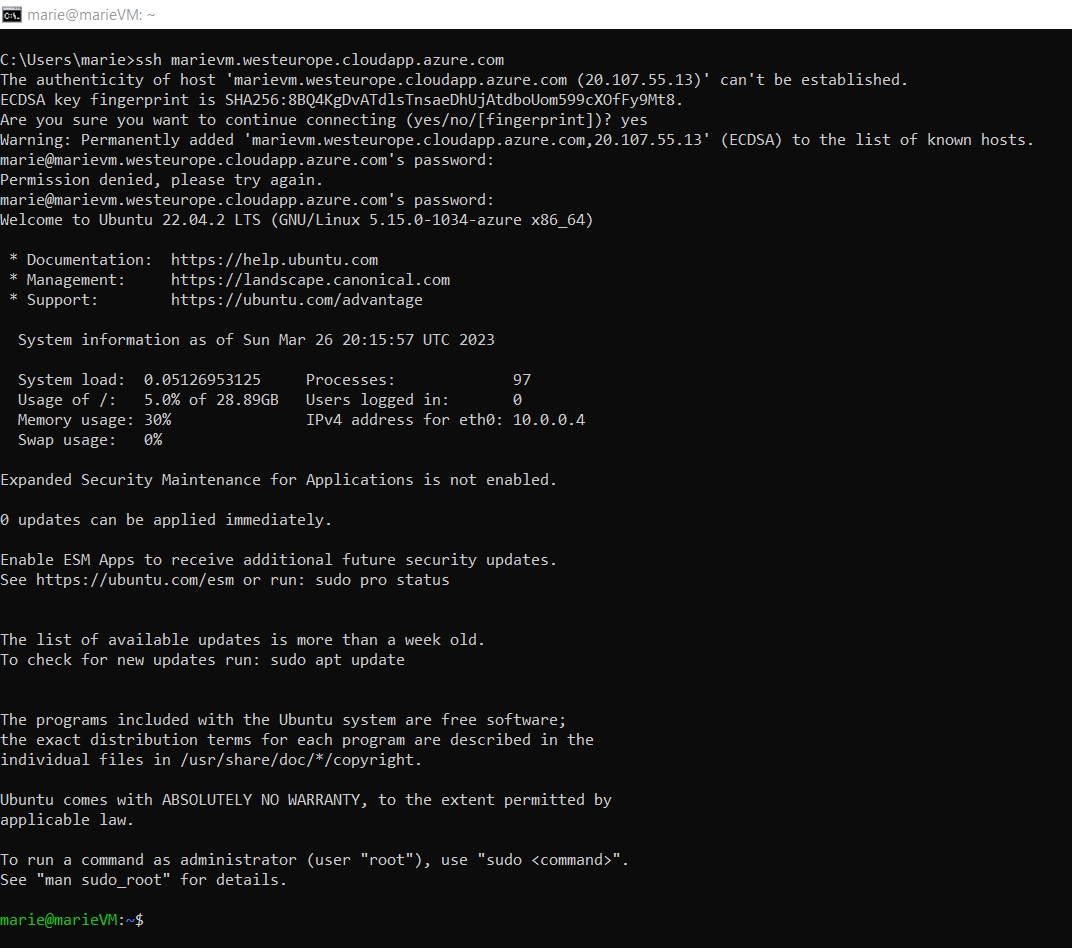Click the '/usr/share/doc/*/copyright' line
Screen dimensions: 1072x948
click(211, 760)
